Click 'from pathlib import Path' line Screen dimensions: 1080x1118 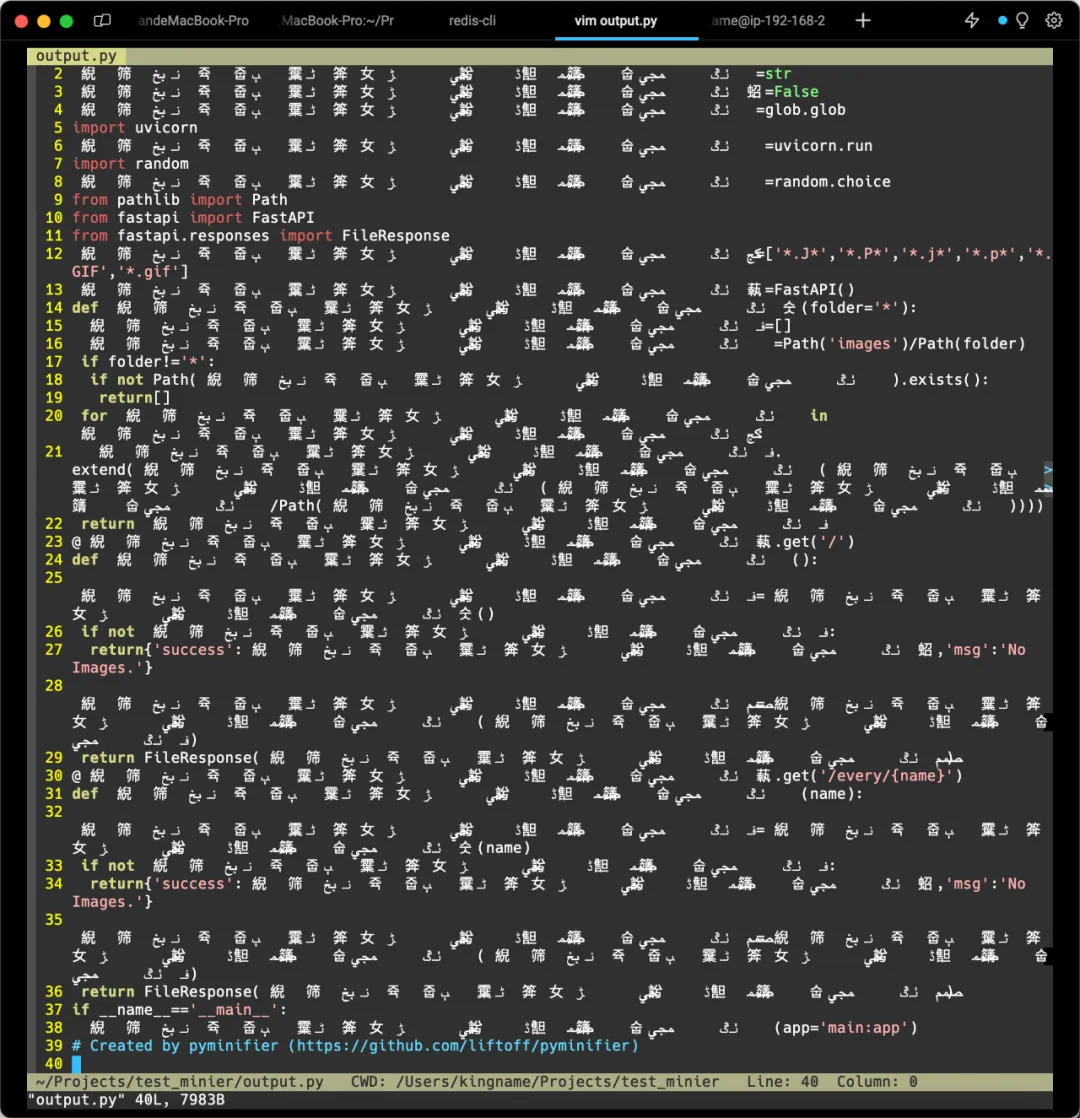coord(180,200)
